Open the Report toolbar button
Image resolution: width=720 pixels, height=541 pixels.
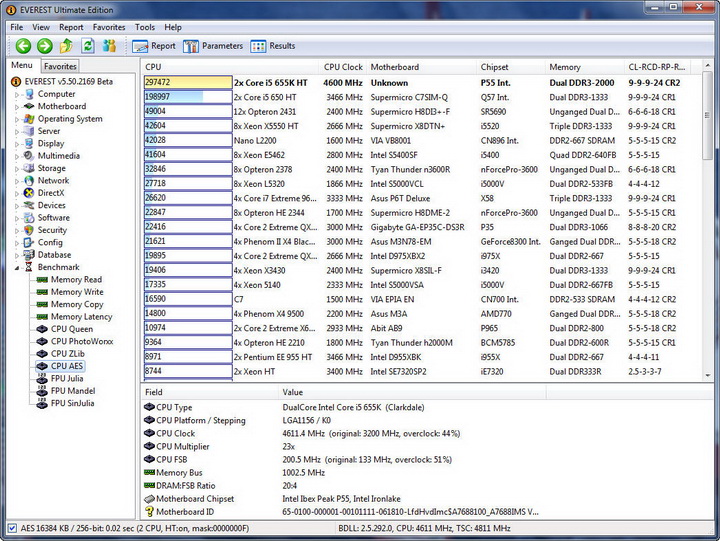coord(154,46)
